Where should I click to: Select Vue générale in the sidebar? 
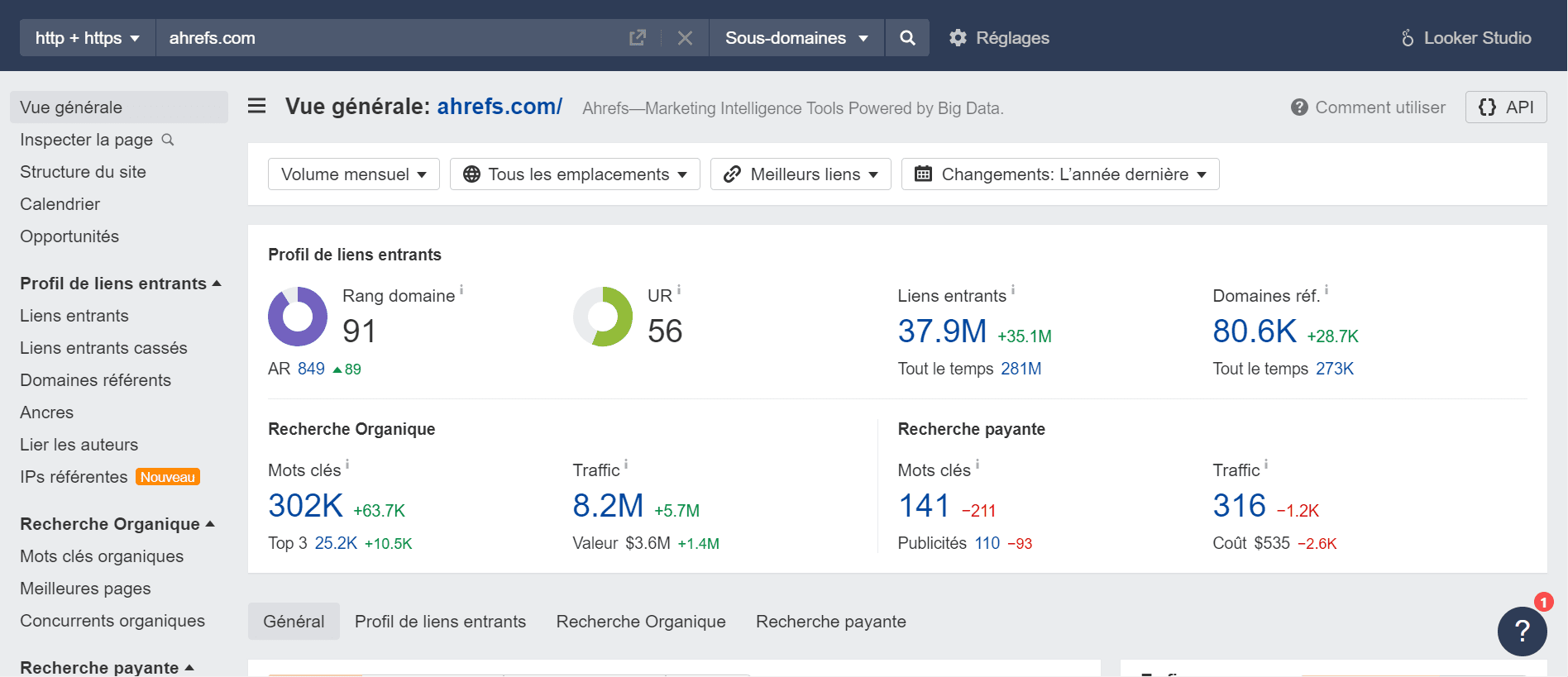[119, 107]
